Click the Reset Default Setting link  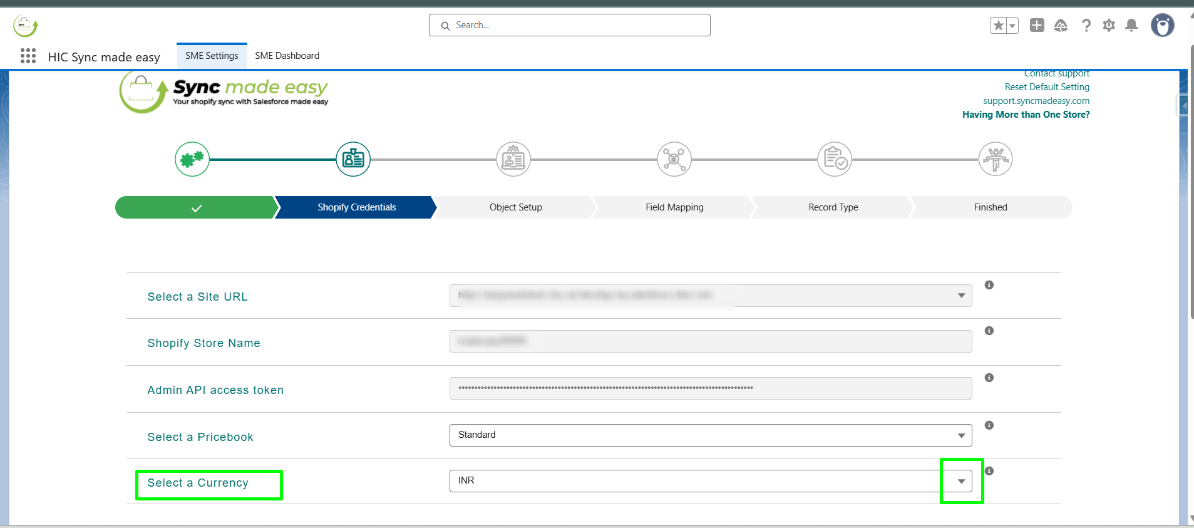pos(1047,87)
